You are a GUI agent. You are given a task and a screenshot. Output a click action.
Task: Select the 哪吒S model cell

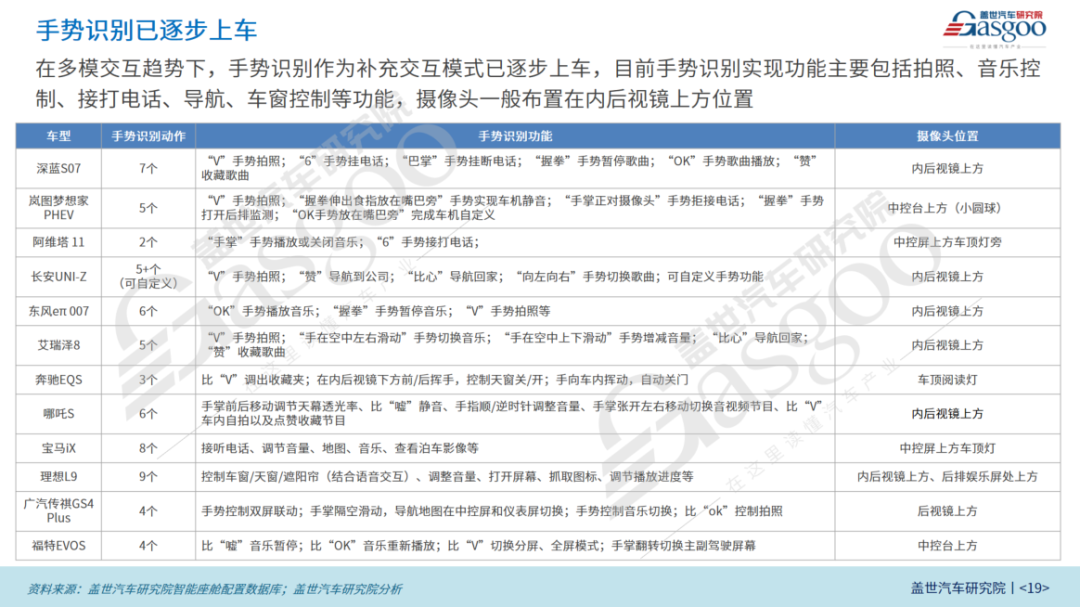[x=59, y=414]
